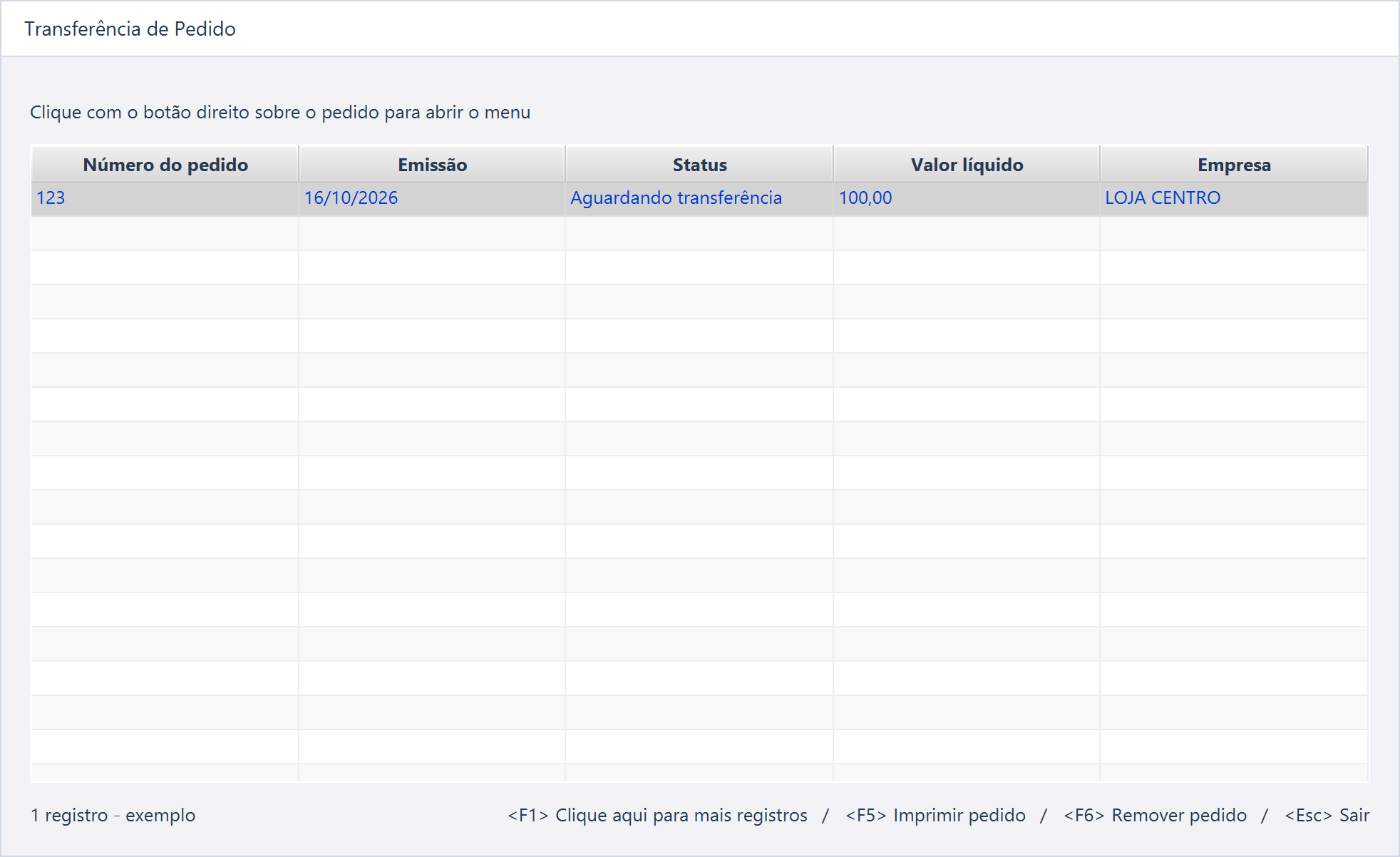Screen dimensions: 1400x857
Task: Click F5 Imprimir pedido
Action: (935, 815)
